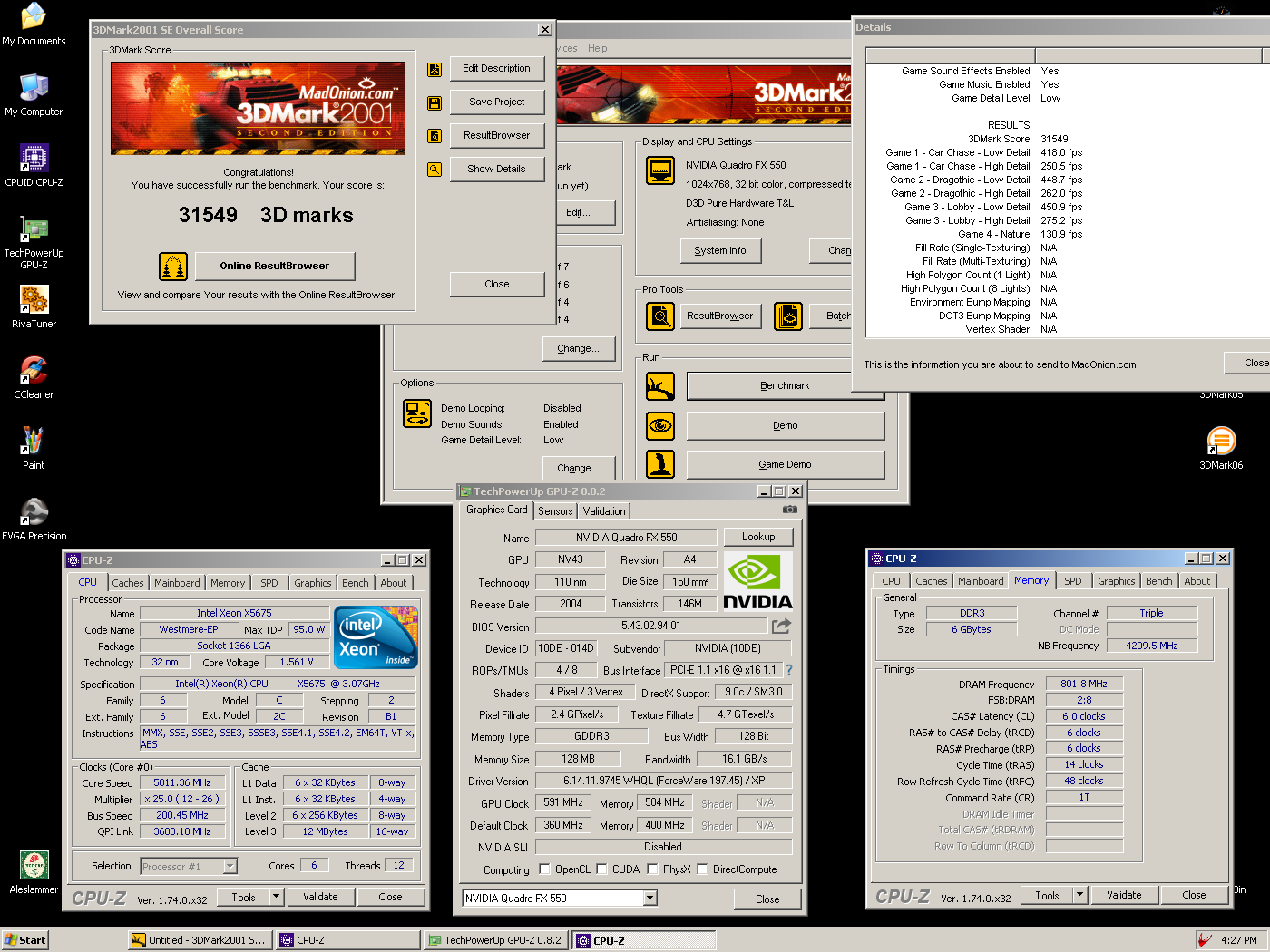Toggle CUDA checkbox in GPU-Z

click(x=601, y=869)
